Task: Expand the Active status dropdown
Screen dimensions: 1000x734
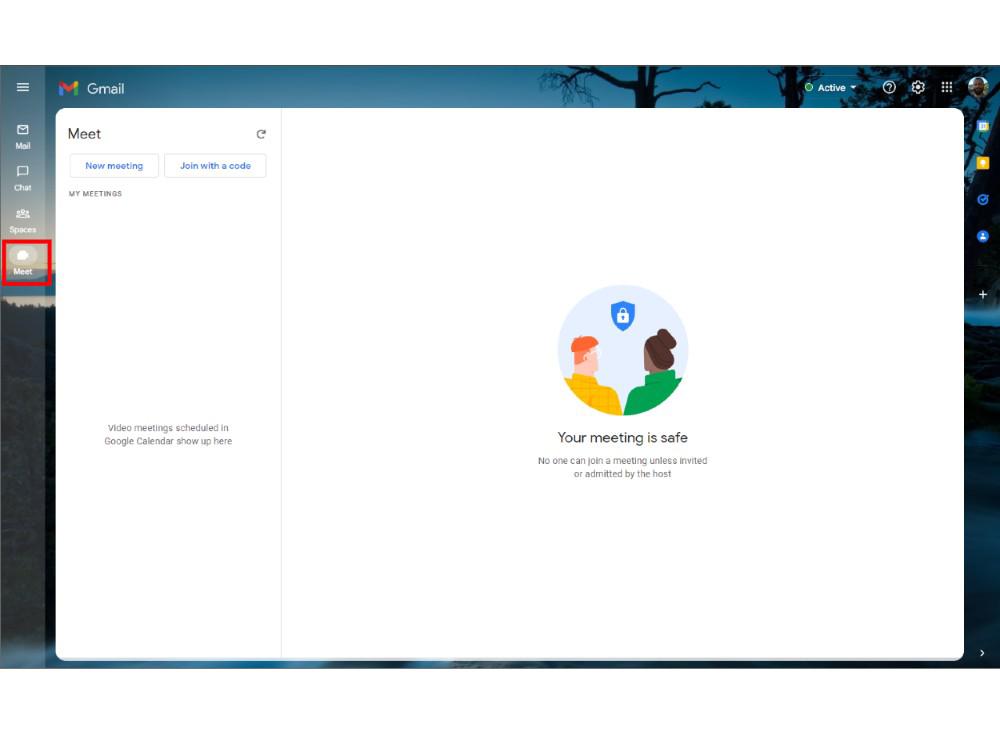Action: [x=830, y=87]
